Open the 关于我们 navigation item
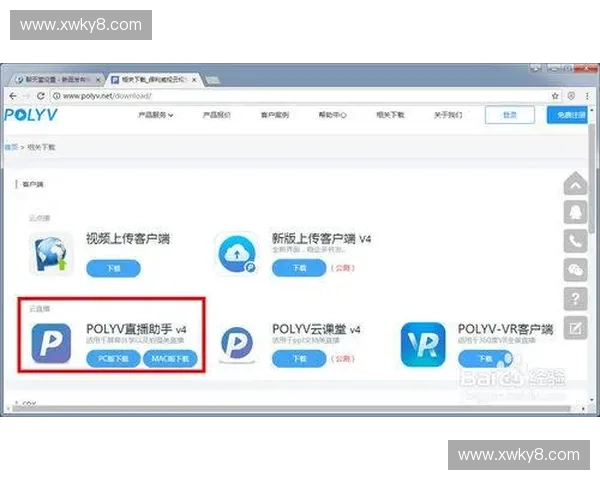Image resolution: width=600 pixels, height=480 pixels. click(x=448, y=115)
